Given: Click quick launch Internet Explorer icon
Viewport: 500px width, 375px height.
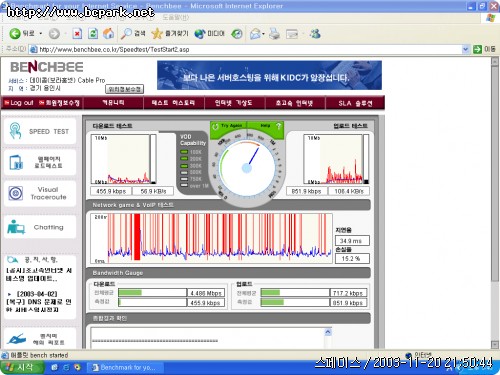Looking at the screenshot, I should tap(66, 367).
